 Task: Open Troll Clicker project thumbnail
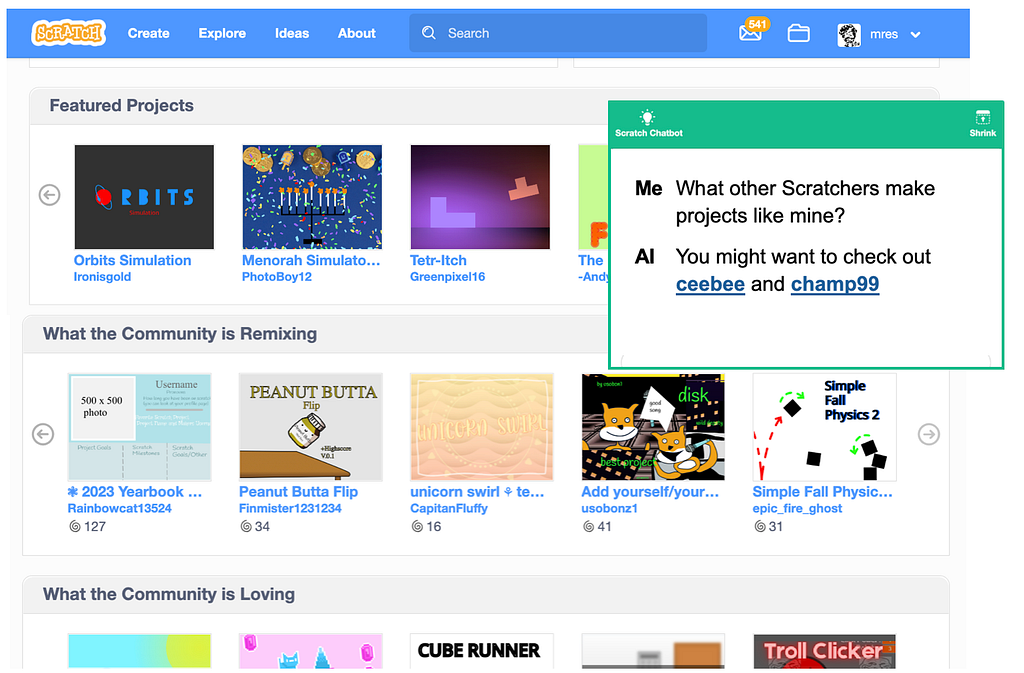[824, 651]
